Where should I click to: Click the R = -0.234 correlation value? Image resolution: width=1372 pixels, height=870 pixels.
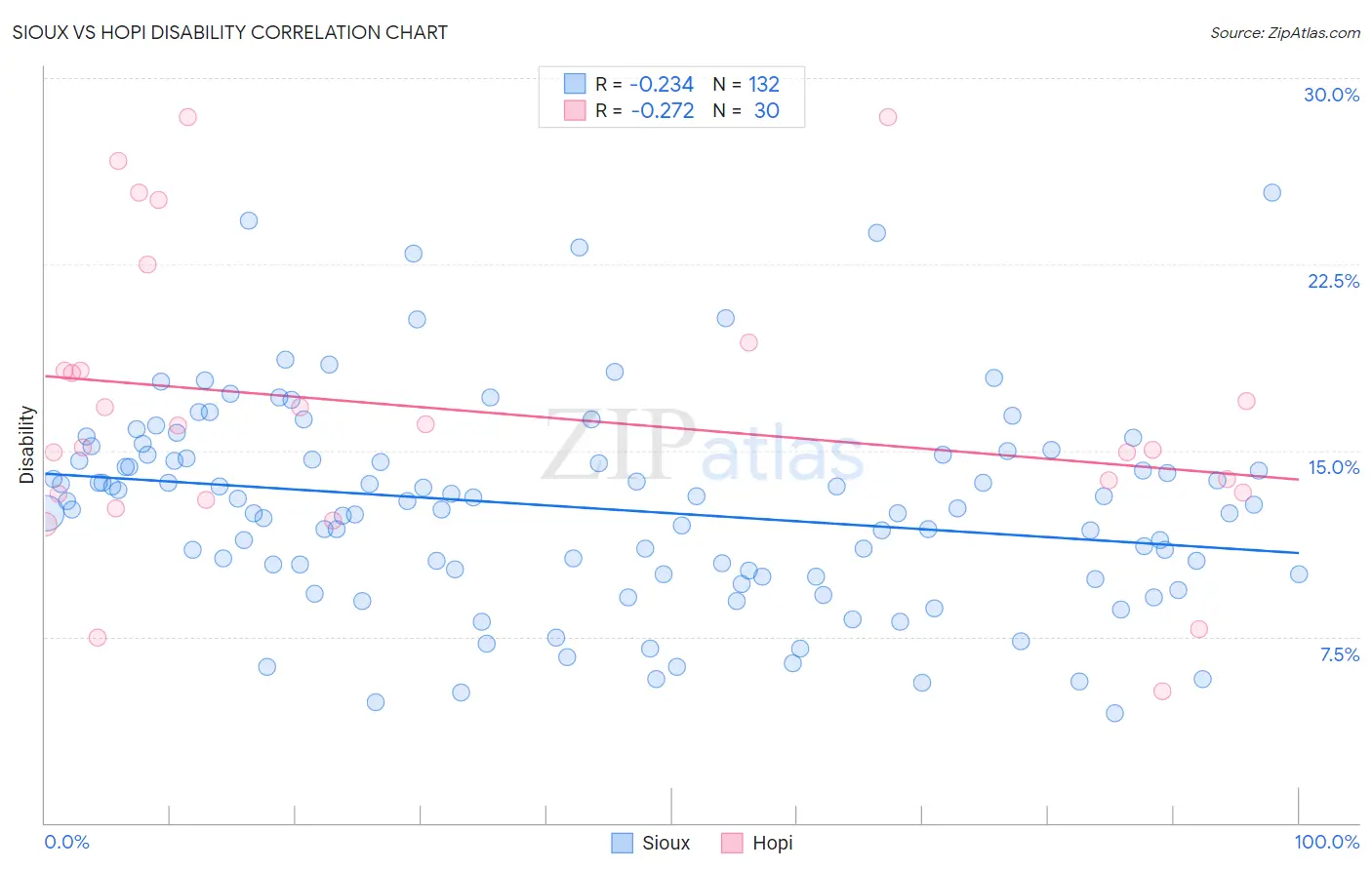click(x=645, y=84)
